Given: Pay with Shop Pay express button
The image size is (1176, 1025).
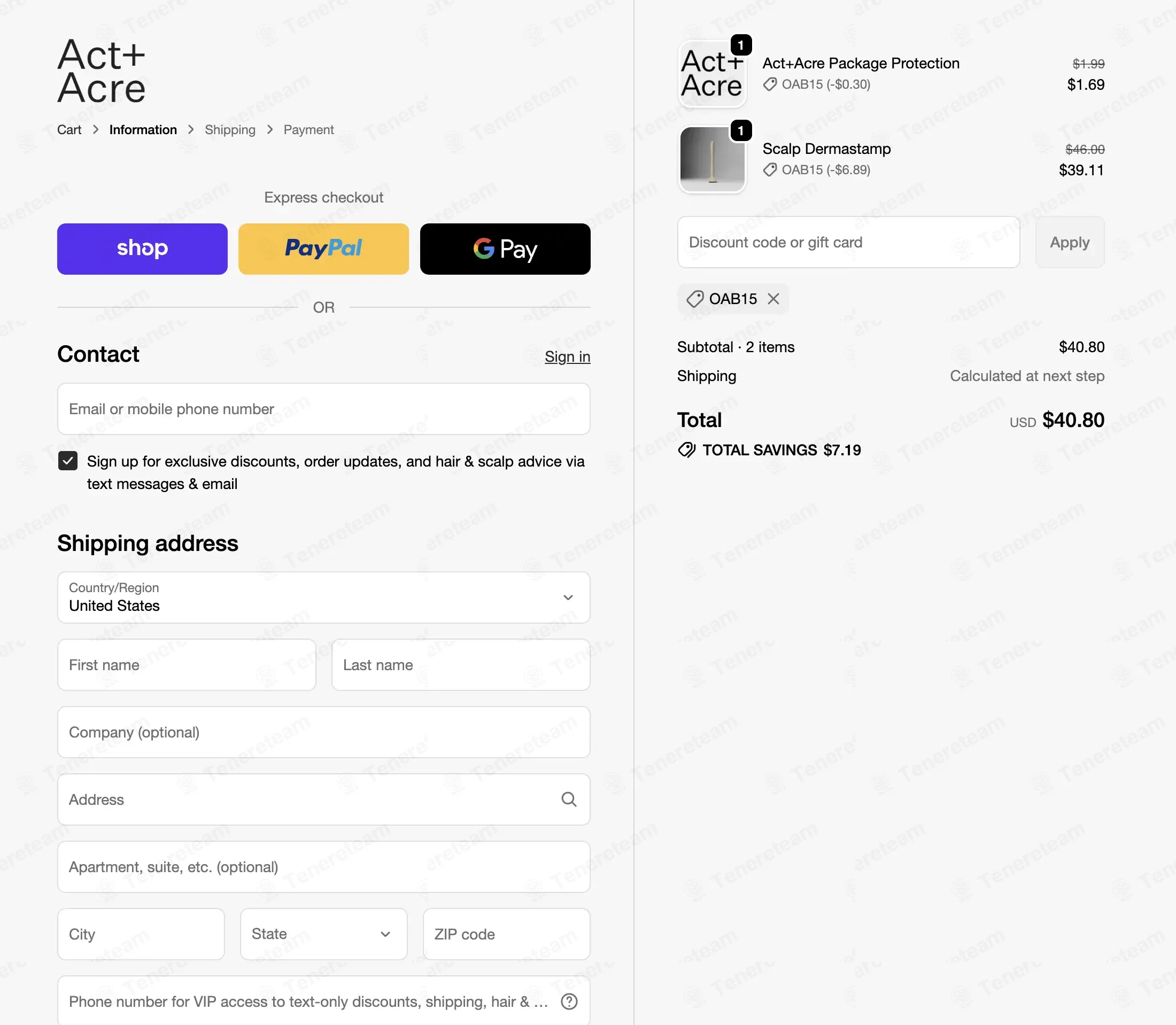Looking at the screenshot, I should pyautogui.click(x=142, y=249).
